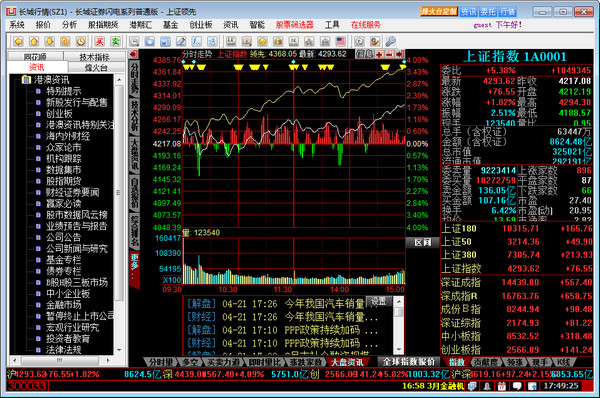
Task: Switch to the 技术指标 tab
Action: pos(94,57)
